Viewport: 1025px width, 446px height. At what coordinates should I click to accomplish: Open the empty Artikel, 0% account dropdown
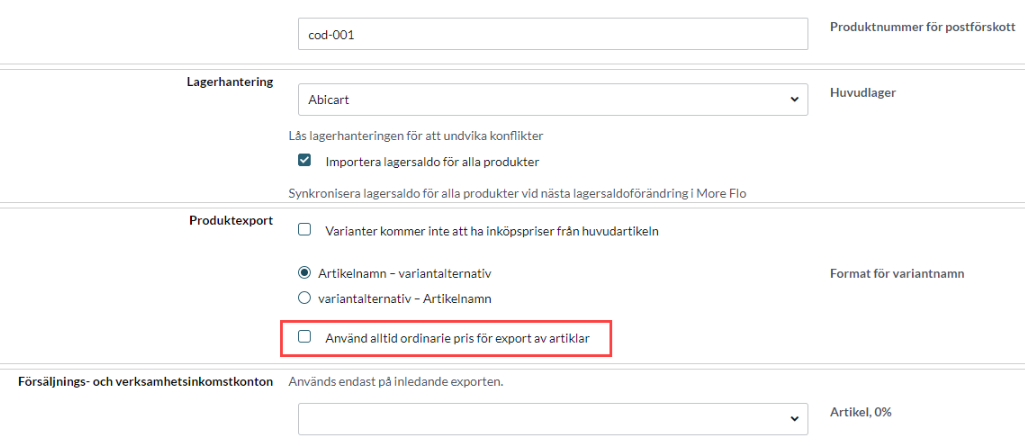(x=552, y=419)
